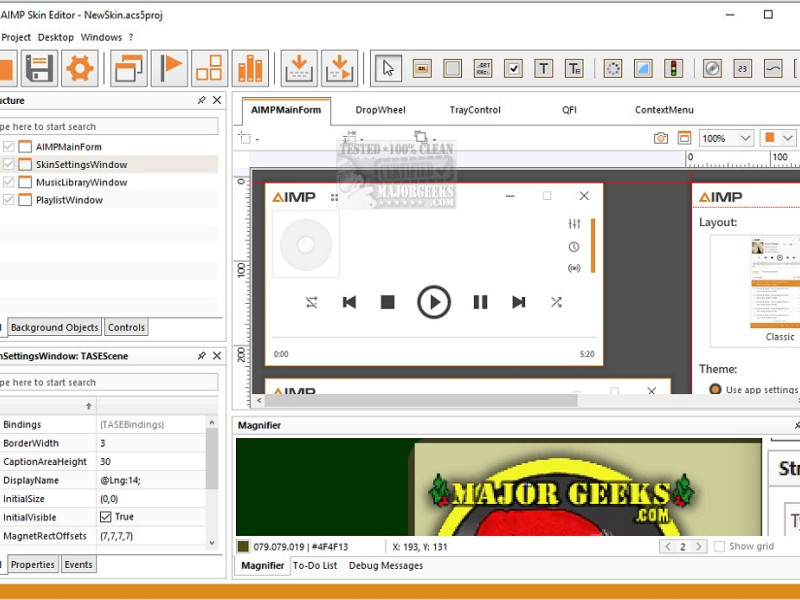Click the Play button in AIMP preview
This screenshot has height=600, width=800.
tap(434, 302)
